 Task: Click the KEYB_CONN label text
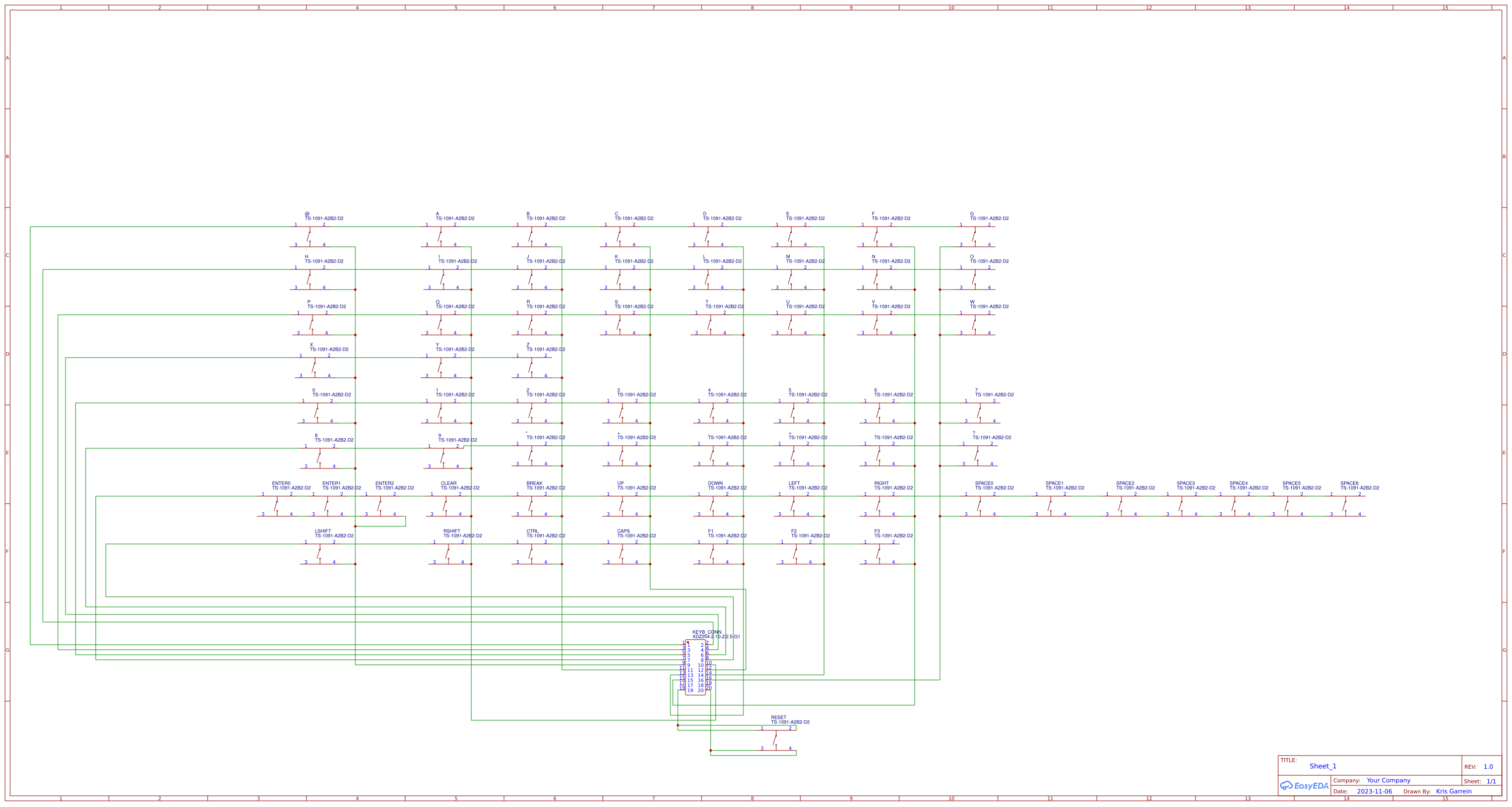tap(707, 632)
